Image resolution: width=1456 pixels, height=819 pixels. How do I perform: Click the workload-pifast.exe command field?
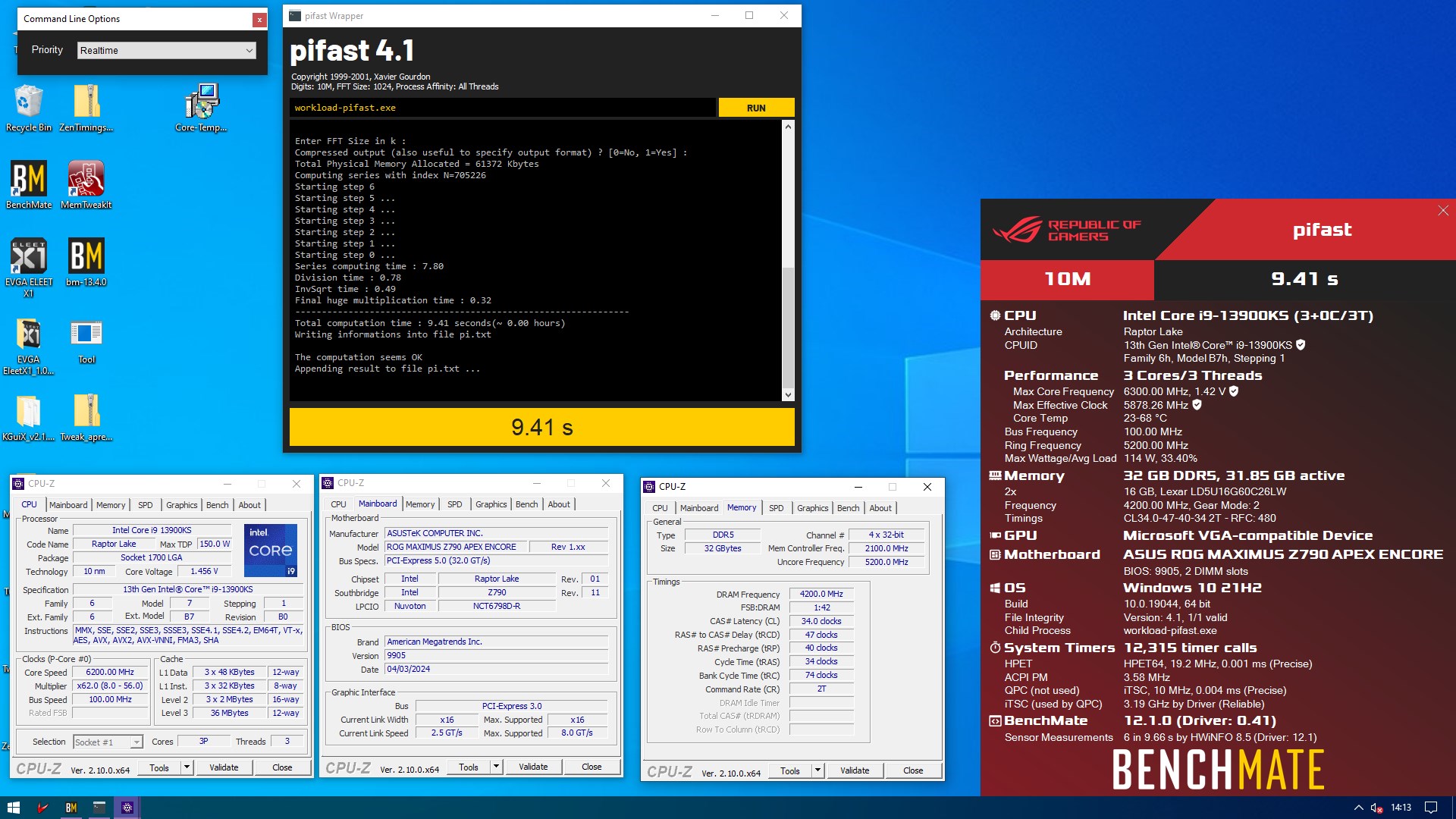[x=502, y=108]
